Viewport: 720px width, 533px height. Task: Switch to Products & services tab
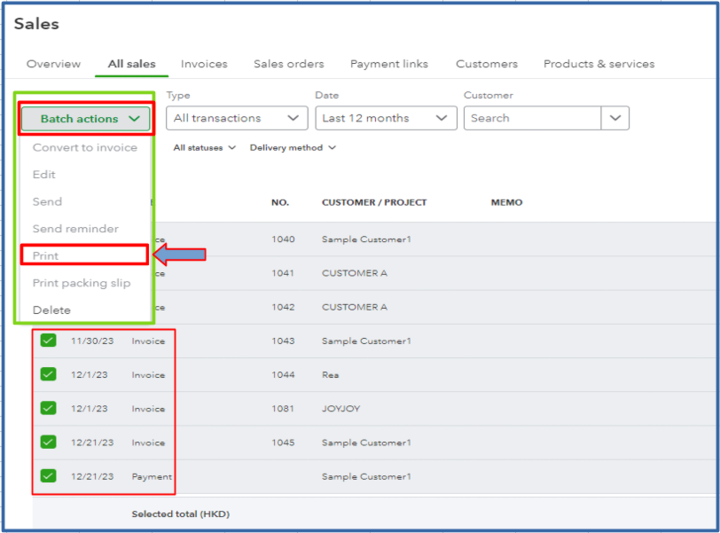coord(599,64)
